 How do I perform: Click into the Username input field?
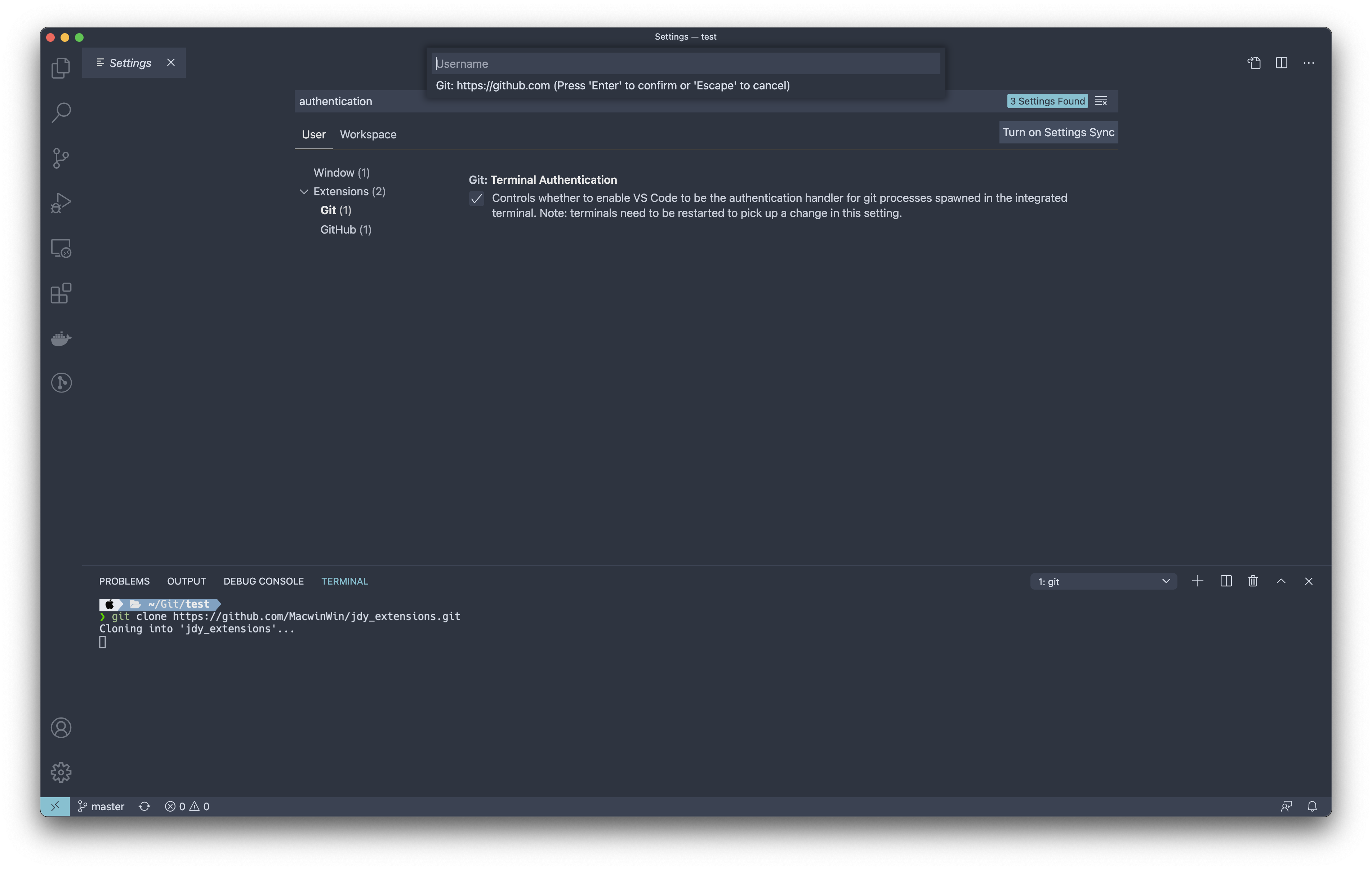pyautogui.click(x=685, y=64)
